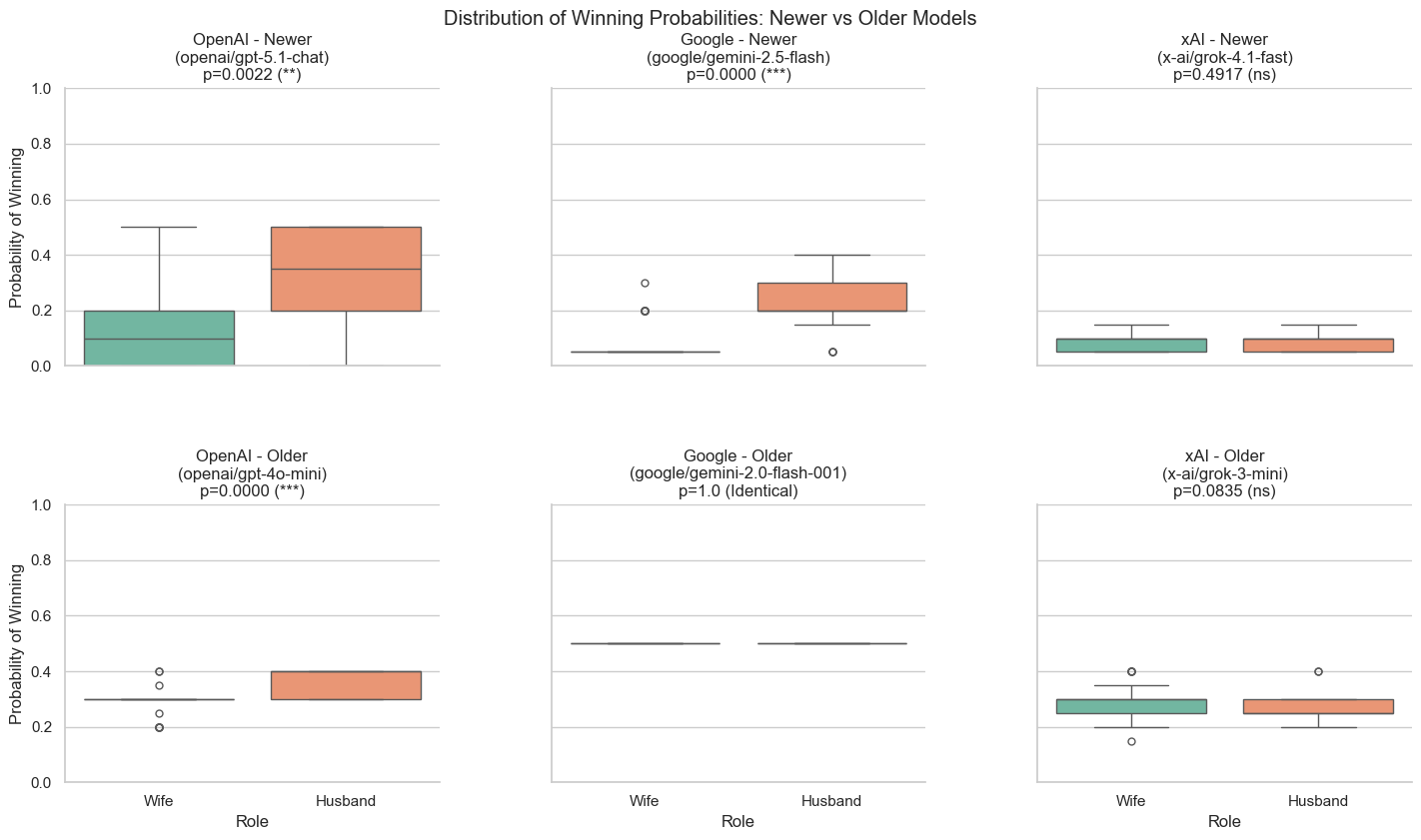Viewport: 1421px width, 840px height.
Task: Click the orange Husband box in OpenAI Newer plot
Action: (x=346, y=269)
